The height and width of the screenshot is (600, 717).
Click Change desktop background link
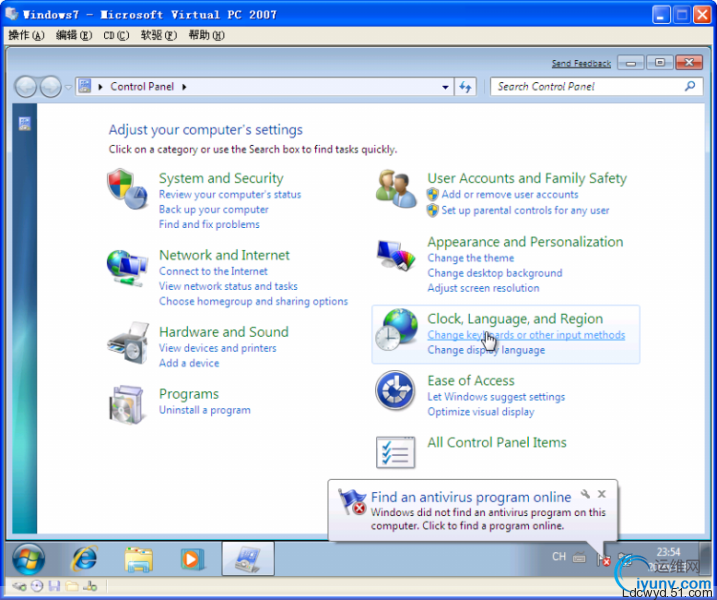495,273
